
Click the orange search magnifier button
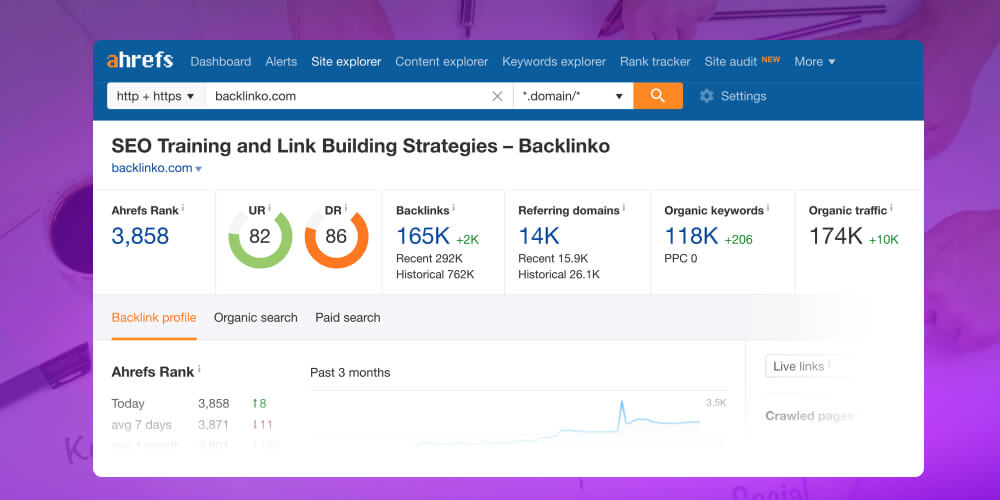658,96
